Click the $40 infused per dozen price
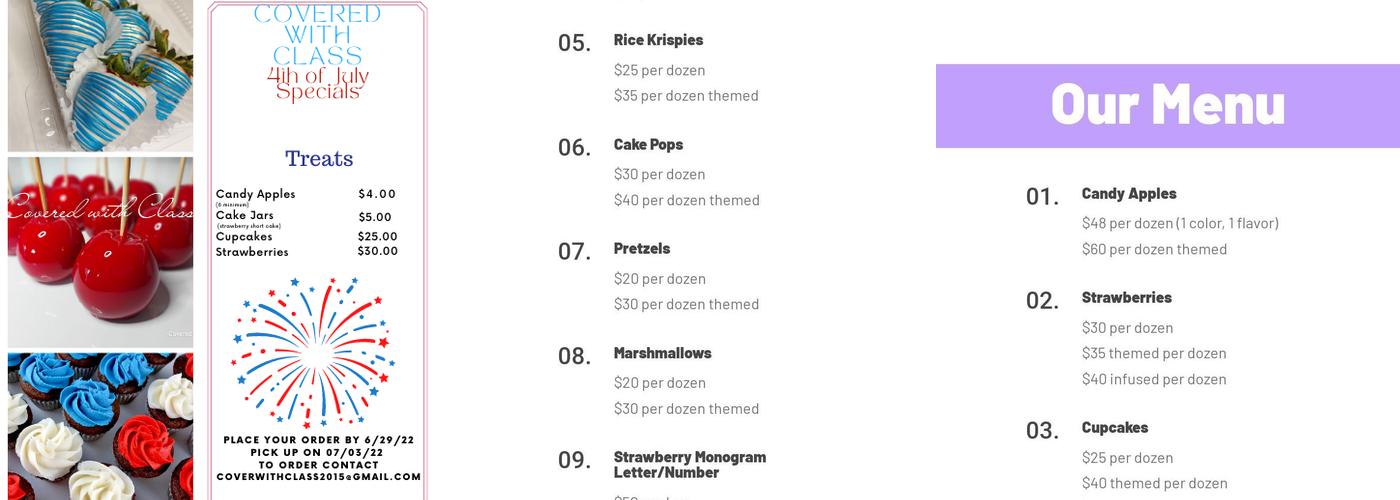The height and width of the screenshot is (500, 1400). coord(1153,379)
